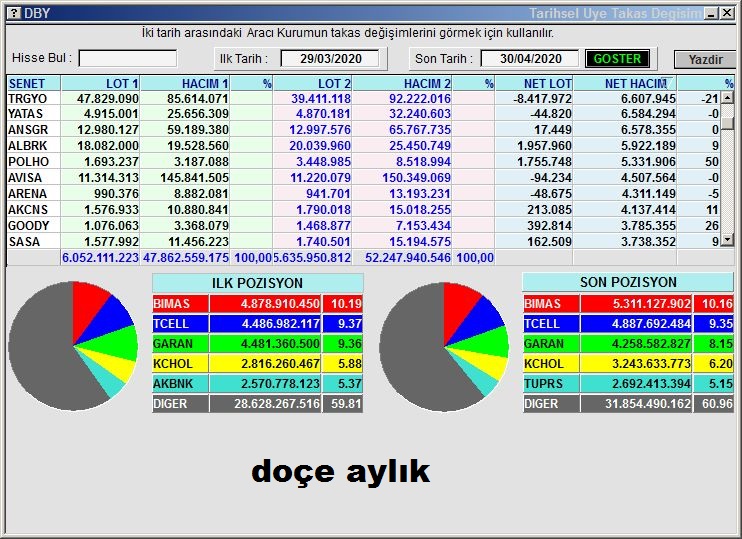Click red BIMAS swatch in ILK POZISYON
The width and height of the screenshot is (742, 539).
point(180,303)
